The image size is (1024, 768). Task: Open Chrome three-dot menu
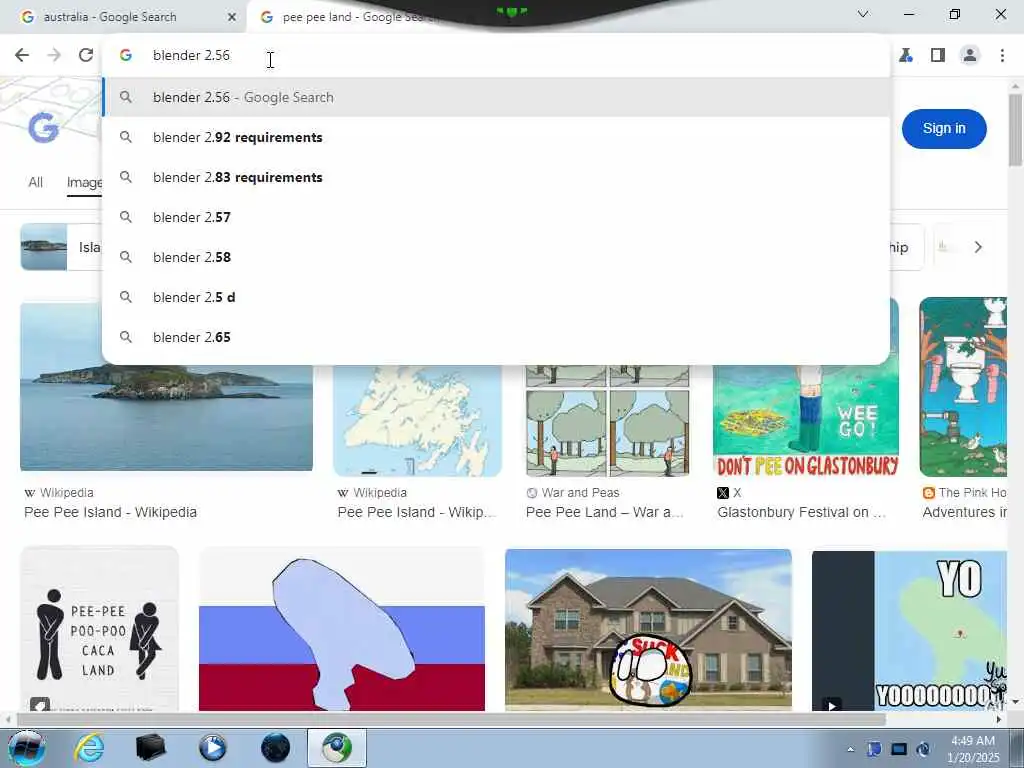[1002, 56]
